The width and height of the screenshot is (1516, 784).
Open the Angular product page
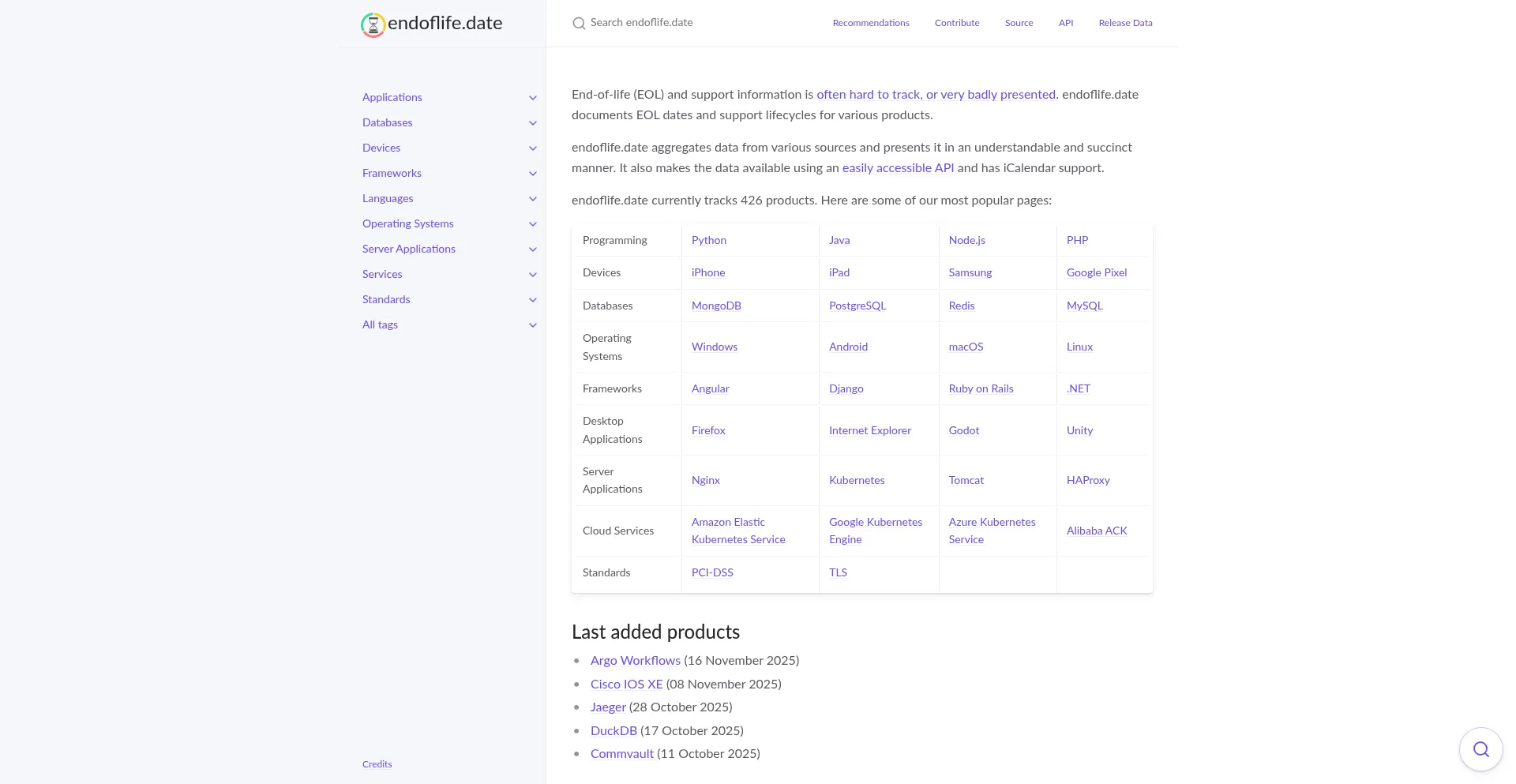point(711,388)
